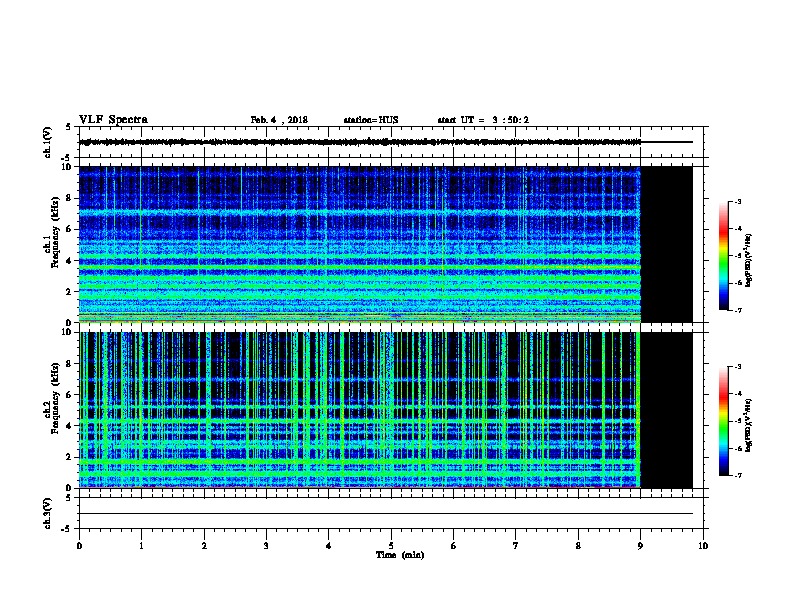Viewport: 792px width, 612px height.
Task: Click time axis tick label "5"
Action: click(x=391, y=546)
